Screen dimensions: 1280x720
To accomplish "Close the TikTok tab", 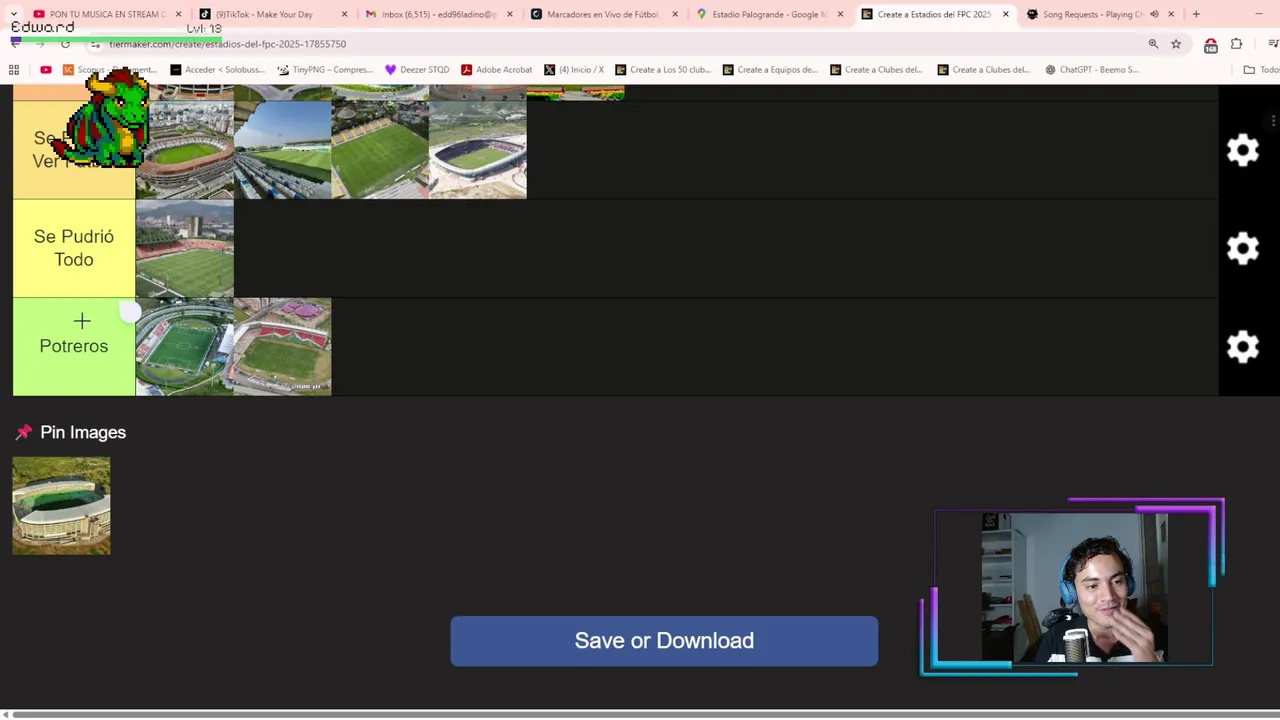I will (x=344, y=14).
